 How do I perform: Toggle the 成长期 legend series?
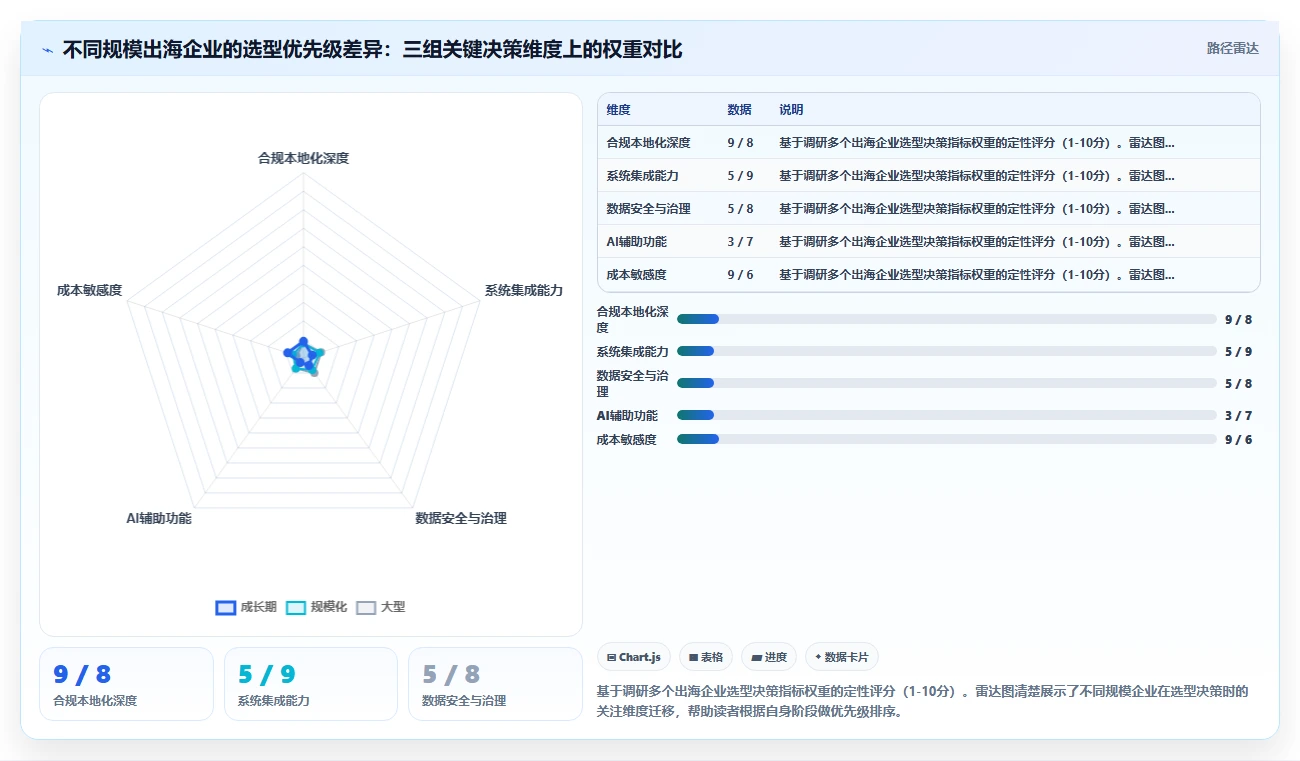coord(246,607)
